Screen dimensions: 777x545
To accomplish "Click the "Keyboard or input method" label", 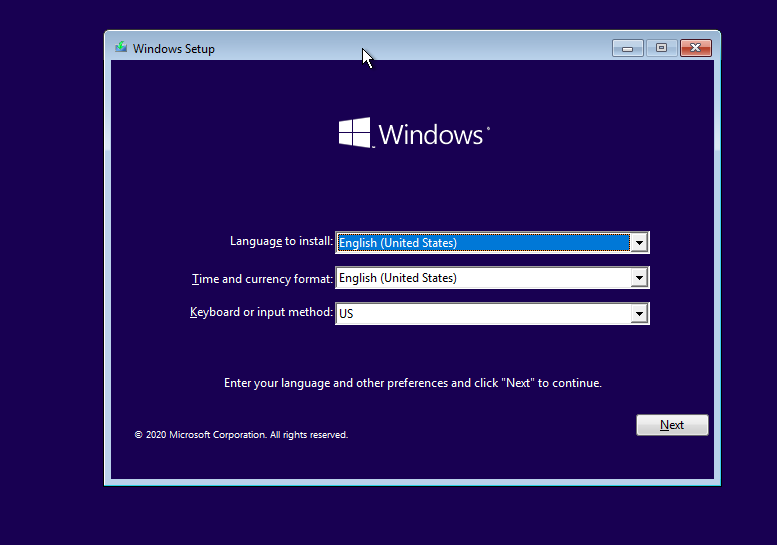I will click(x=261, y=313).
